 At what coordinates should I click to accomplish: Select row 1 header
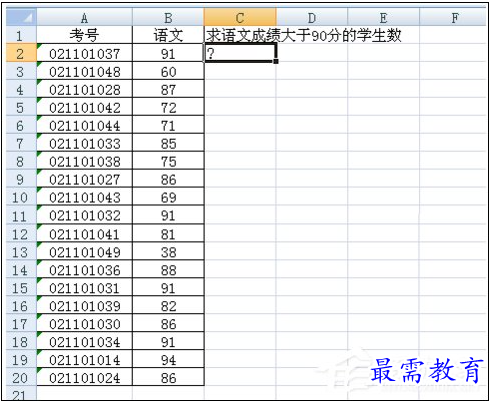point(21,35)
